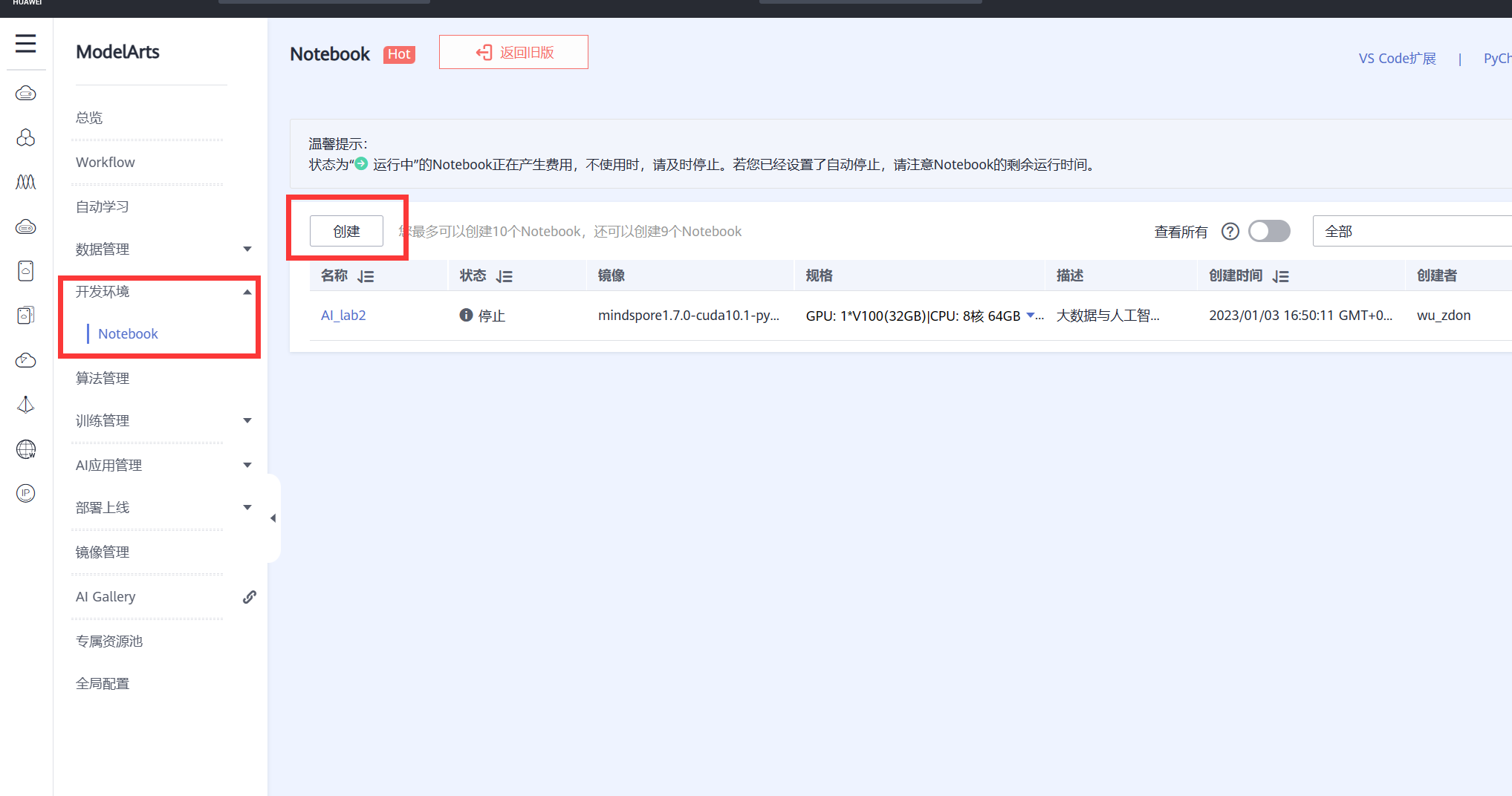The width and height of the screenshot is (1512, 796).
Task: Expand the GPU spec dropdown arrow in AI_lab2 row
Action: coord(1031,316)
